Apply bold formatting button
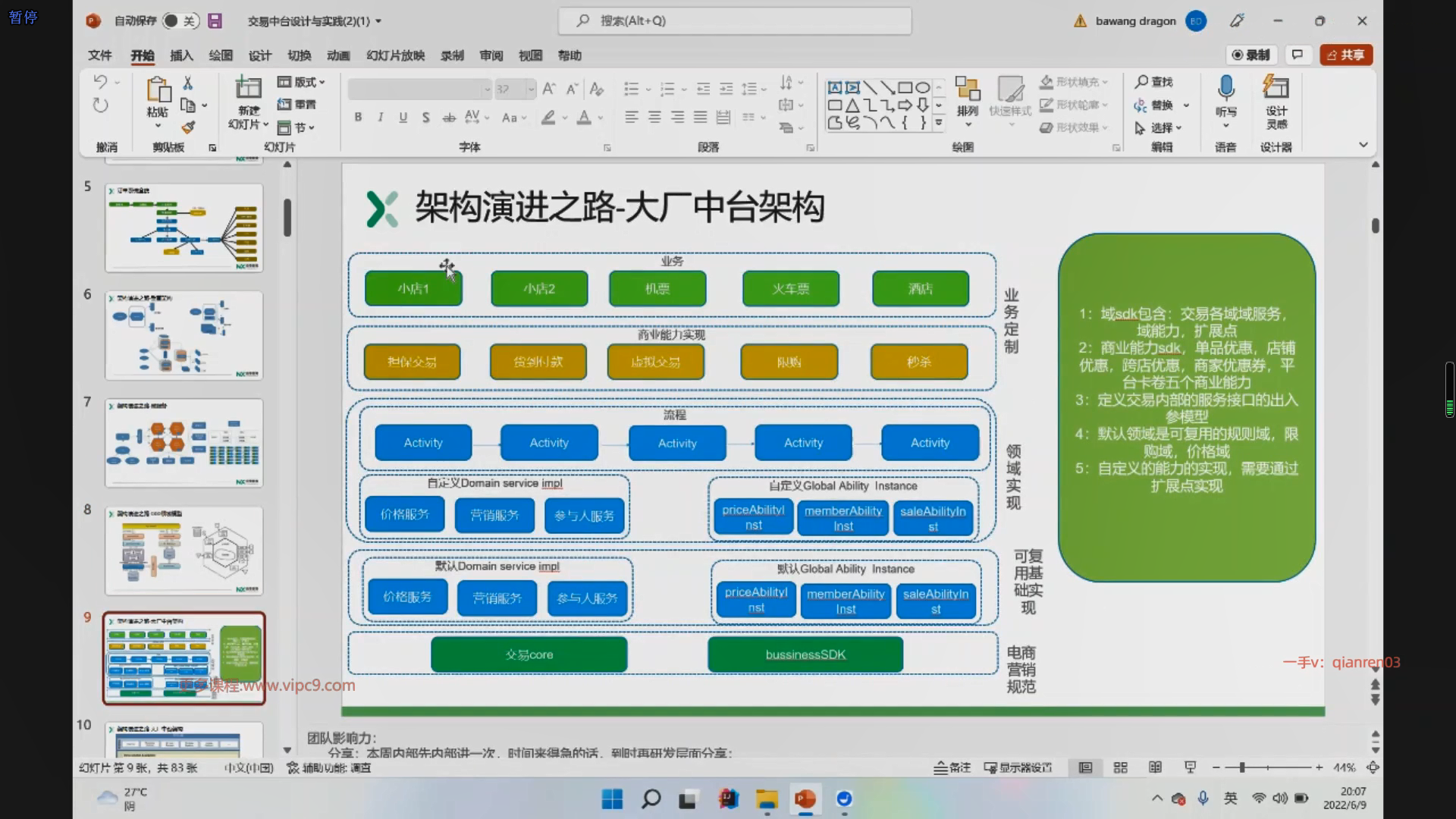This screenshot has height=819, width=1456. (x=358, y=118)
